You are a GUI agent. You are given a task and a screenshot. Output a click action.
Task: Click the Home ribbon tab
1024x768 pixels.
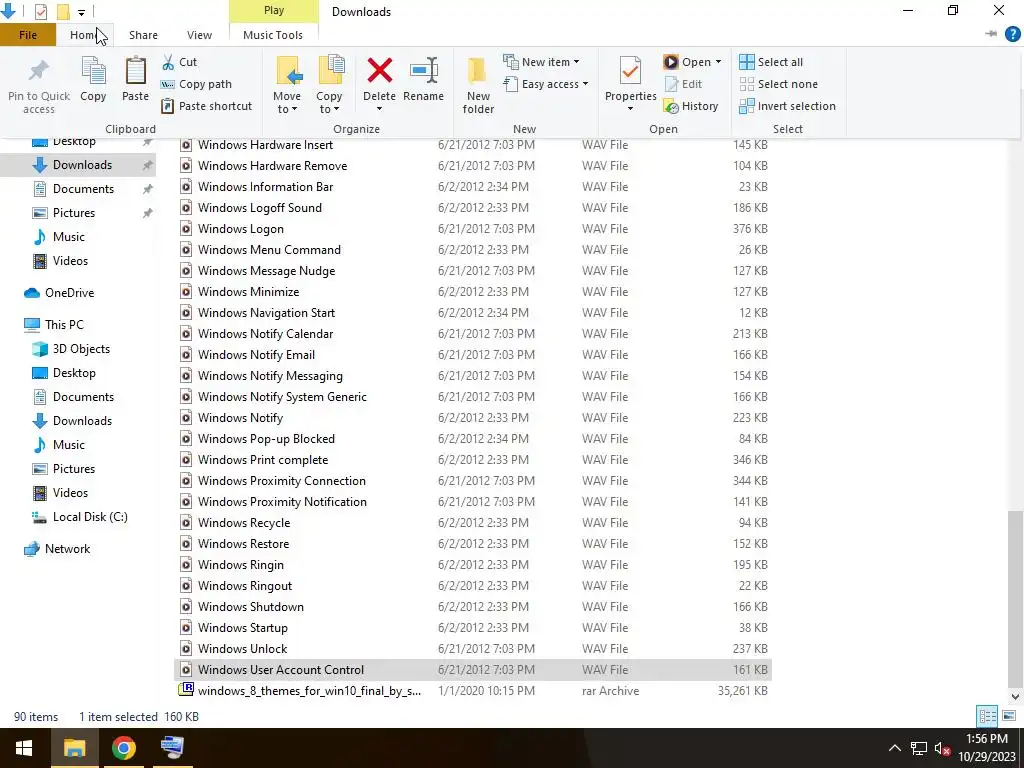[x=85, y=35]
